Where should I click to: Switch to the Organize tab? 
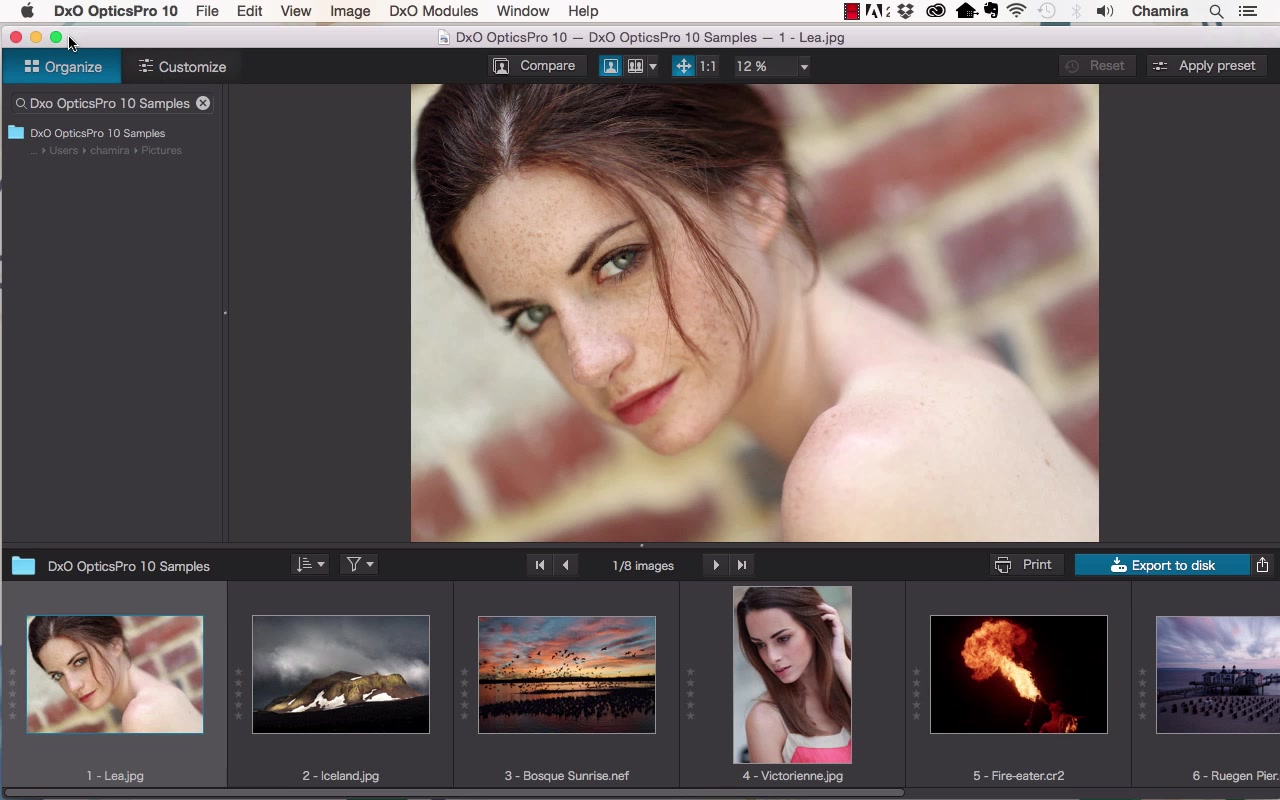click(x=62, y=67)
